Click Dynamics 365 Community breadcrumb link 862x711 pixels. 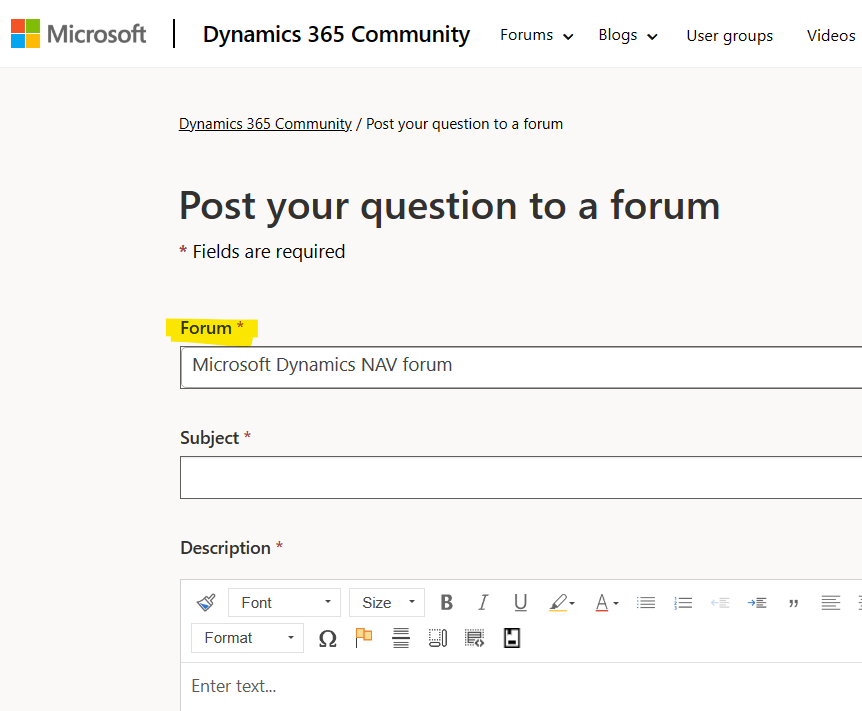pos(265,124)
